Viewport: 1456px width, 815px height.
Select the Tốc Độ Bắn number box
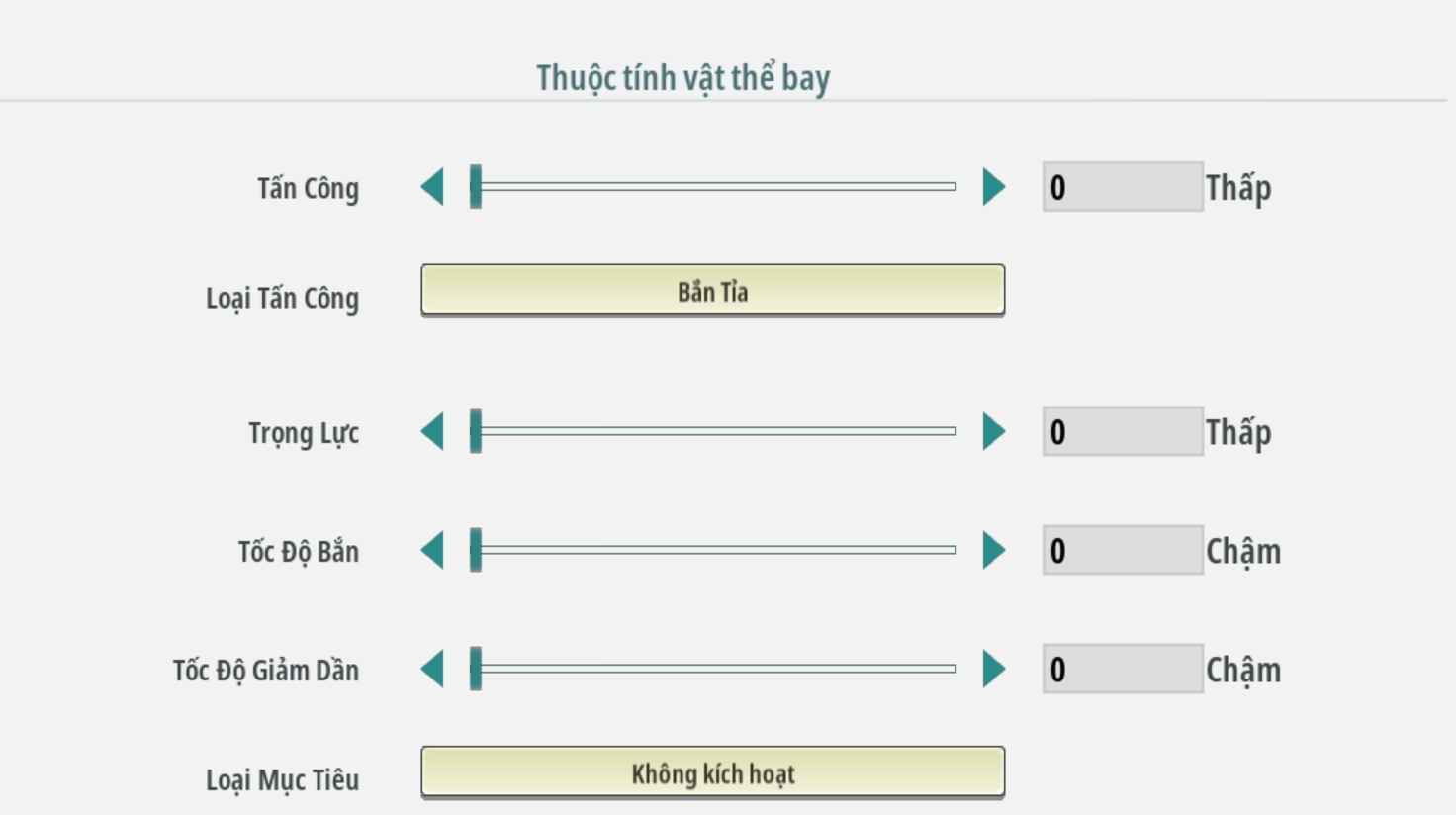click(x=1122, y=551)
